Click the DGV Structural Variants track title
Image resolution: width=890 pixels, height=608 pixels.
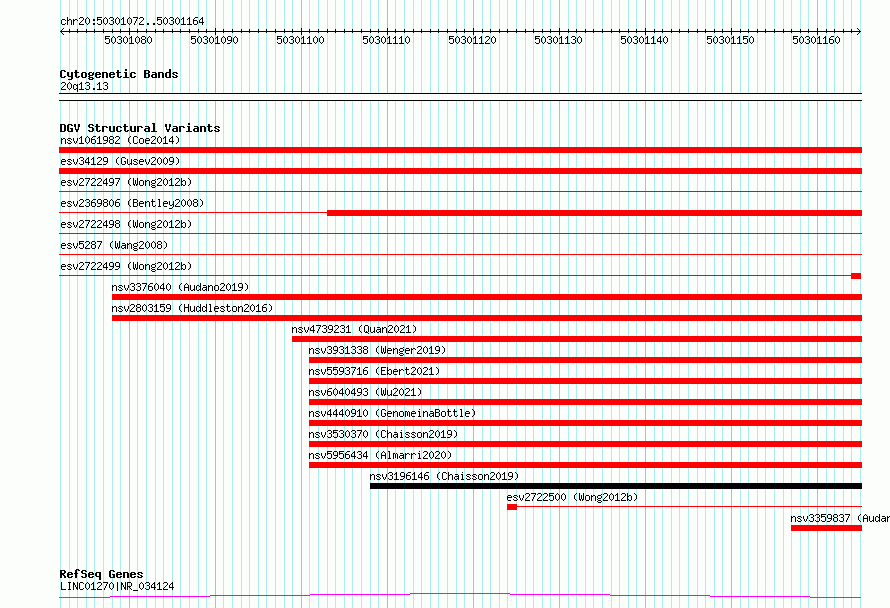click(x=140, y=128)
